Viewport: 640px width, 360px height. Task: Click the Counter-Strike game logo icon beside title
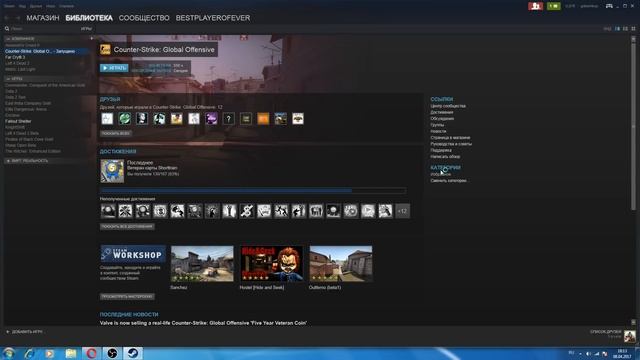point(105,49)
